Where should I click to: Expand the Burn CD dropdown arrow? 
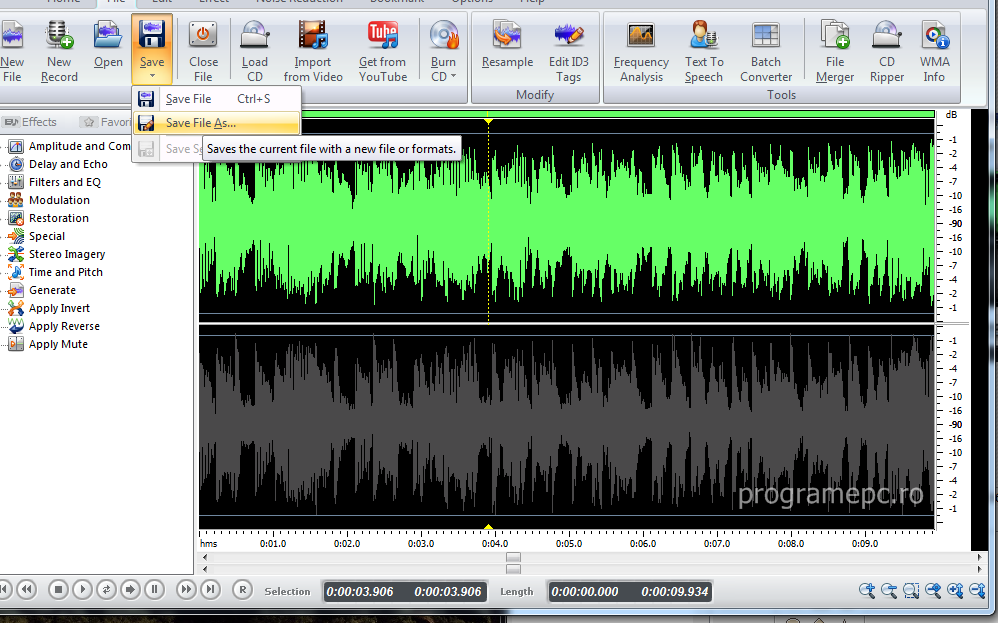pyautogui.click(x=453, y=76)
